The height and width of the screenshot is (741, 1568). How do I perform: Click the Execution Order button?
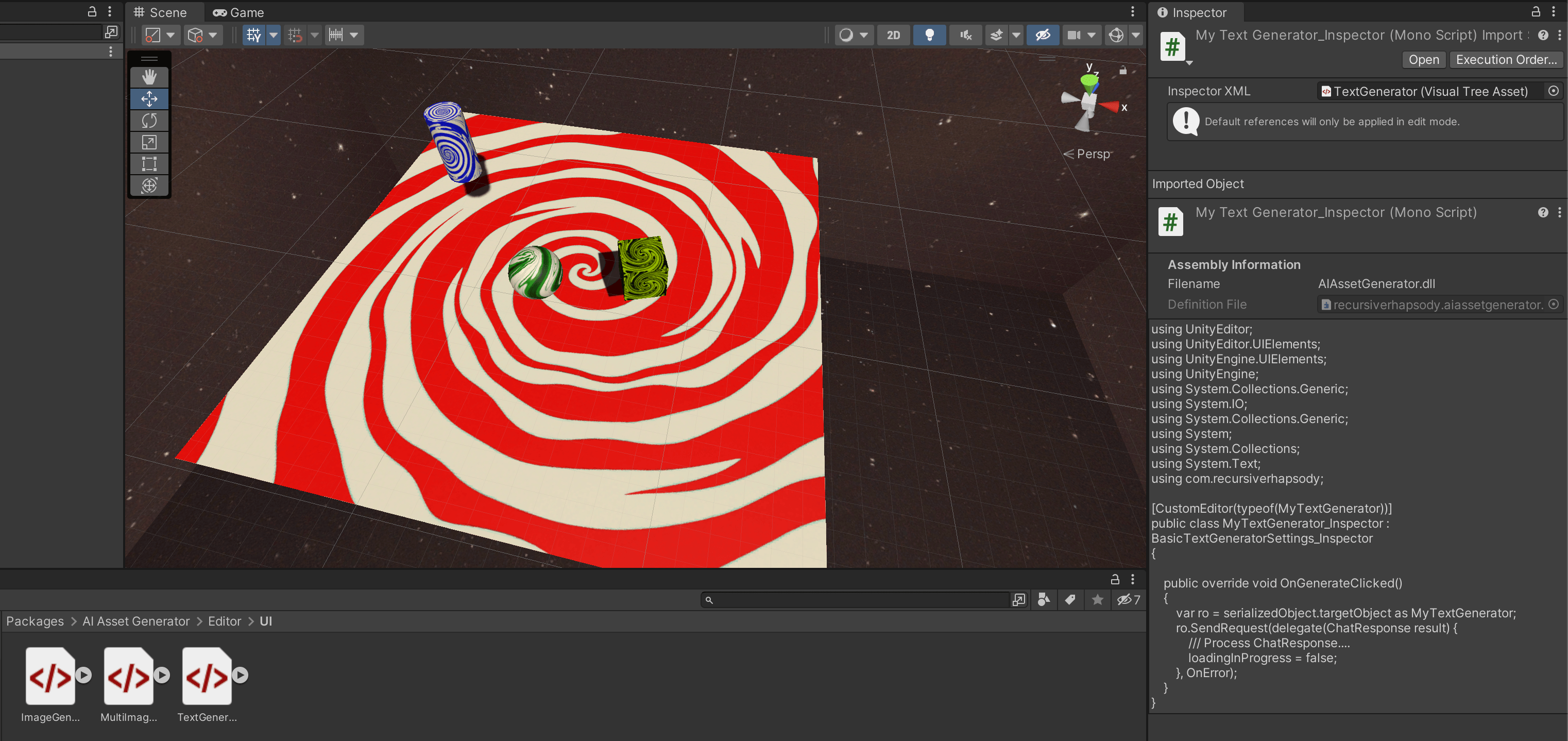click(1505, 60)
